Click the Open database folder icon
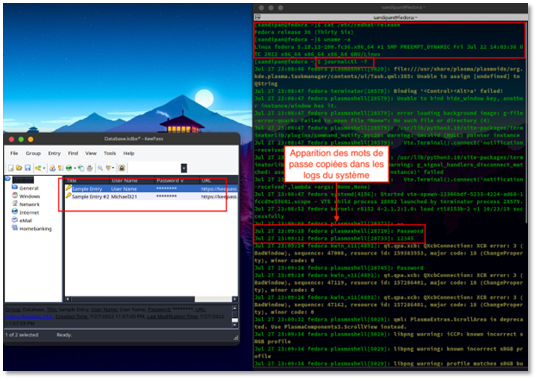This screenshot has width=538, height=381. [19, 168]
